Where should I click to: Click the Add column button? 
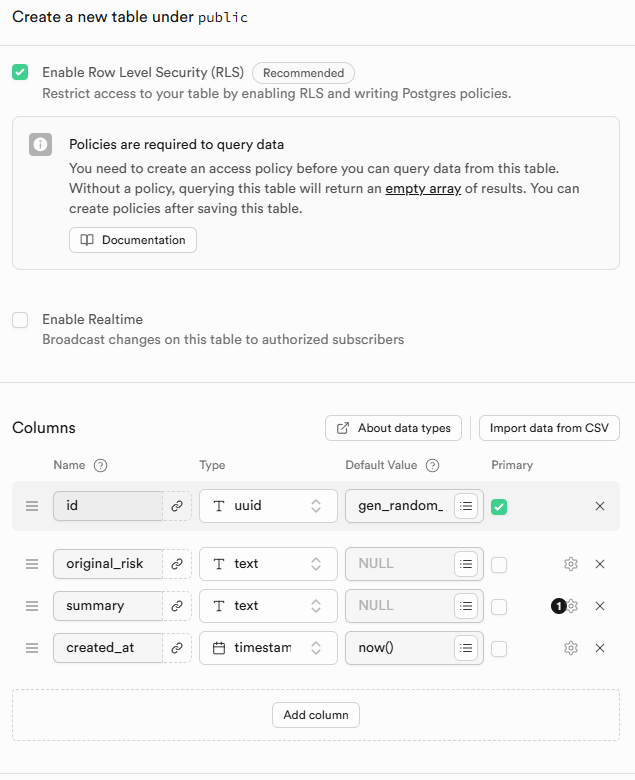(x=315, y=715)
